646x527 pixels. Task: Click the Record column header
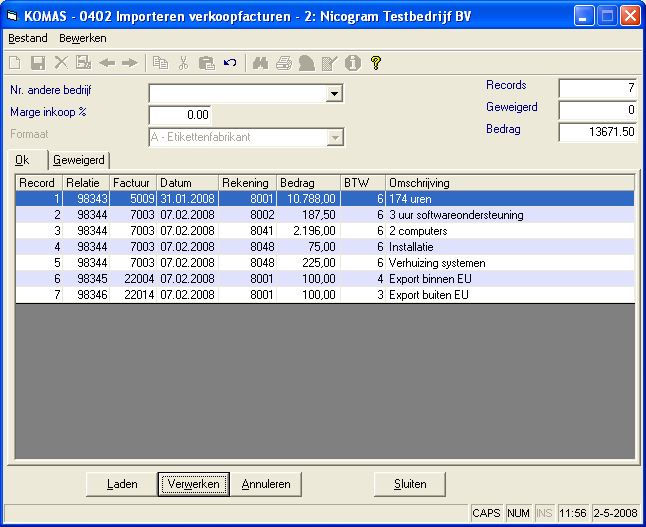click(39, 183)
